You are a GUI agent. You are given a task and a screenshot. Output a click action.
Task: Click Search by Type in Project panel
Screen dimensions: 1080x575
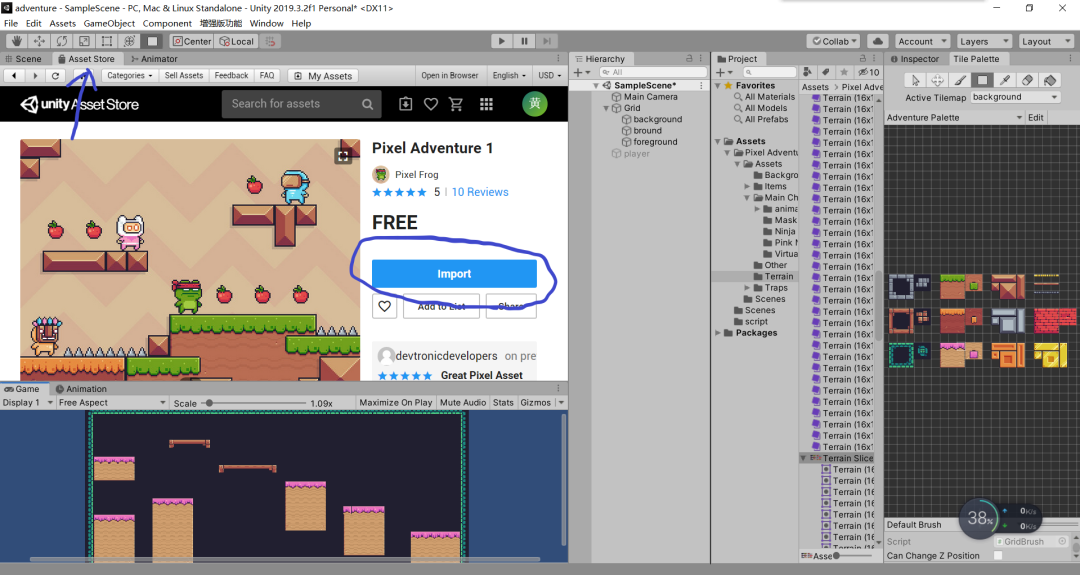tap(808, 72)
